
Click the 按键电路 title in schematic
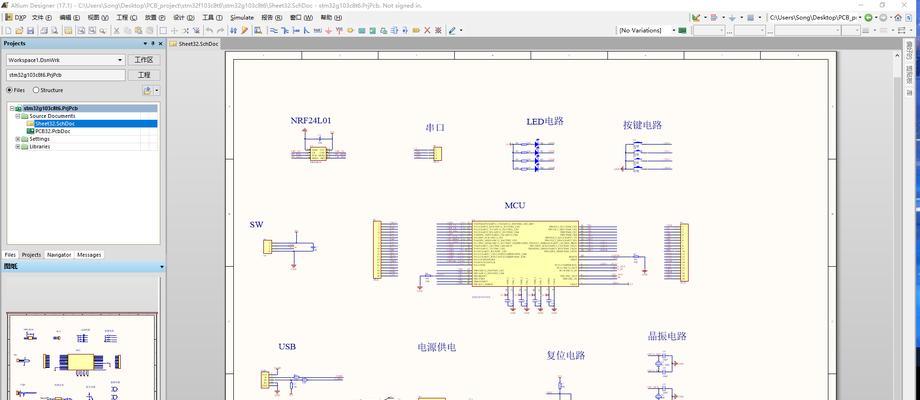[642, 125]
